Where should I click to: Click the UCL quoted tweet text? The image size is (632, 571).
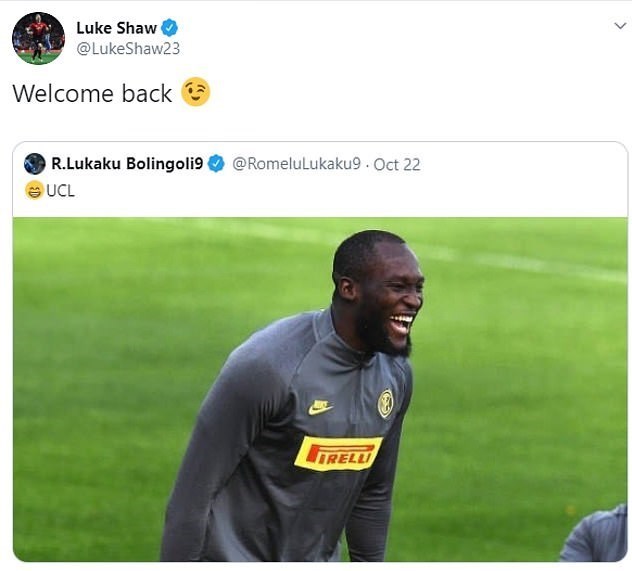pyautogui.click(x=60, y=191)
